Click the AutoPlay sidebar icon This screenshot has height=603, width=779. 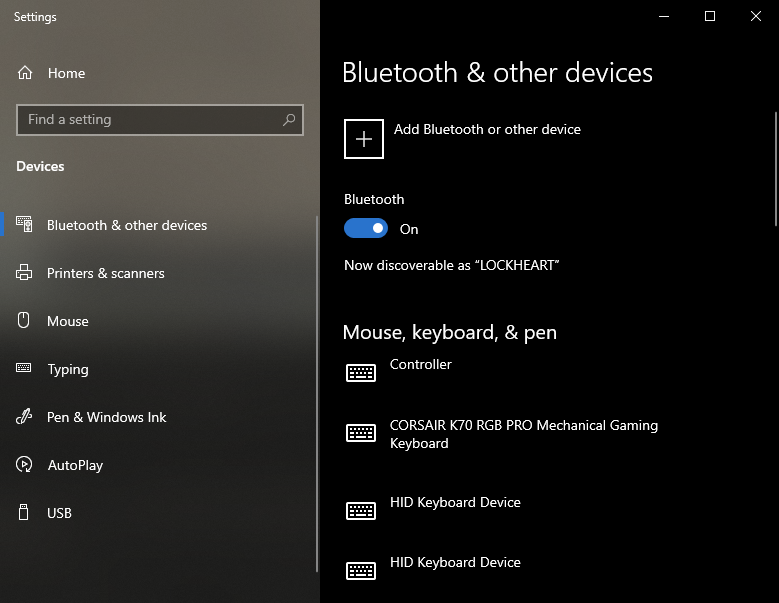24,464
